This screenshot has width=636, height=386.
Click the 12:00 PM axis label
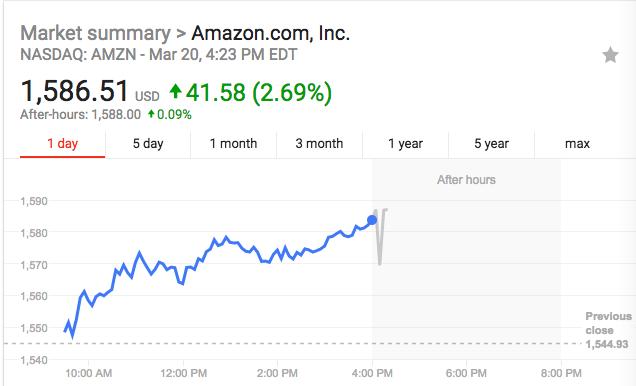tap(183, 373)
